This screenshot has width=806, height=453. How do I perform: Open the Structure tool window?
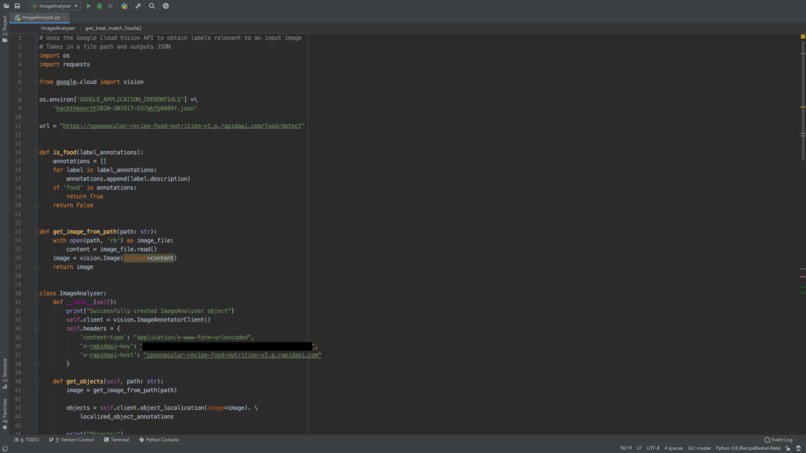pos(5,373)
